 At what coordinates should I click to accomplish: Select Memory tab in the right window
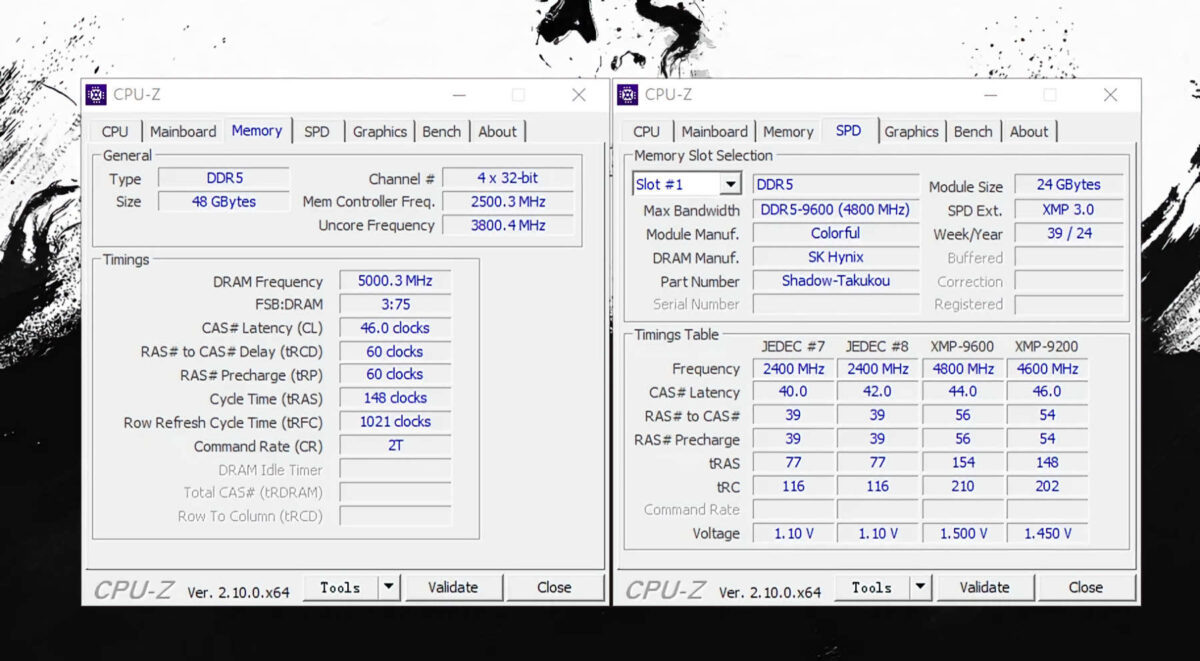788,131
